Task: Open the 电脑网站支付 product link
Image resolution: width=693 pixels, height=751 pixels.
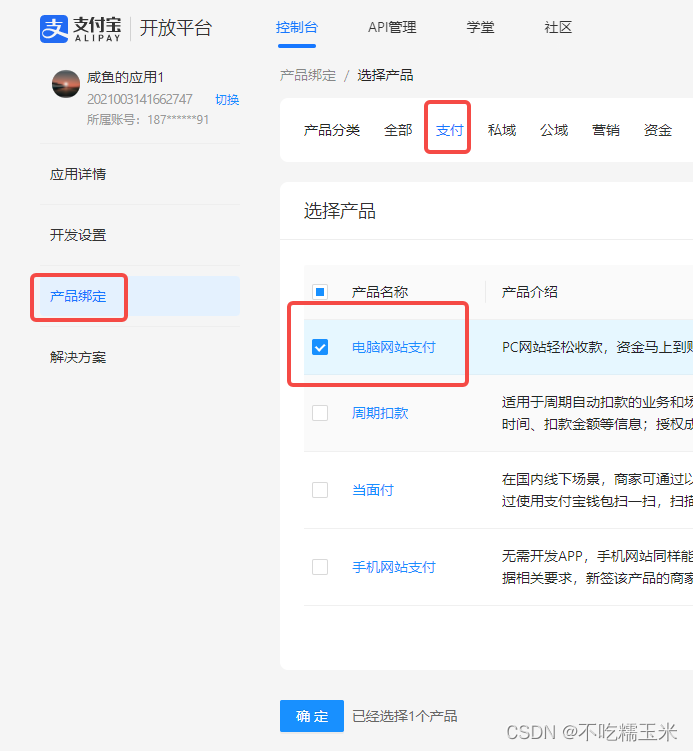Action: click(394, 347)
